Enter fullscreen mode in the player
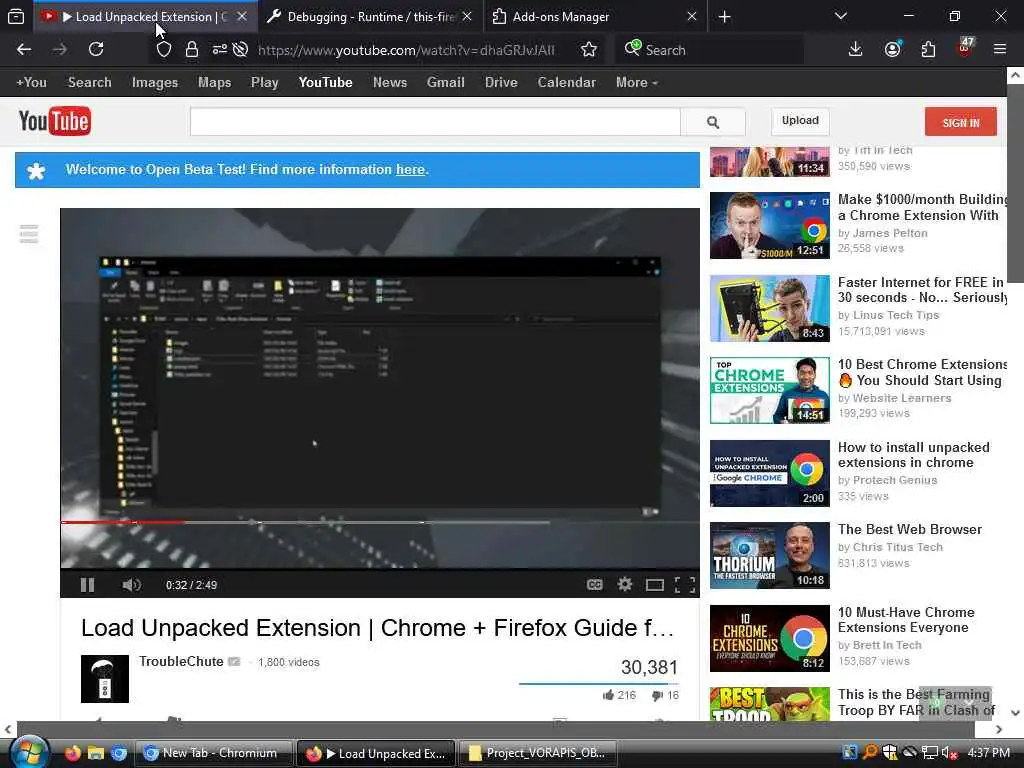This screenshot has width=1024, height=768. point(684,584)
